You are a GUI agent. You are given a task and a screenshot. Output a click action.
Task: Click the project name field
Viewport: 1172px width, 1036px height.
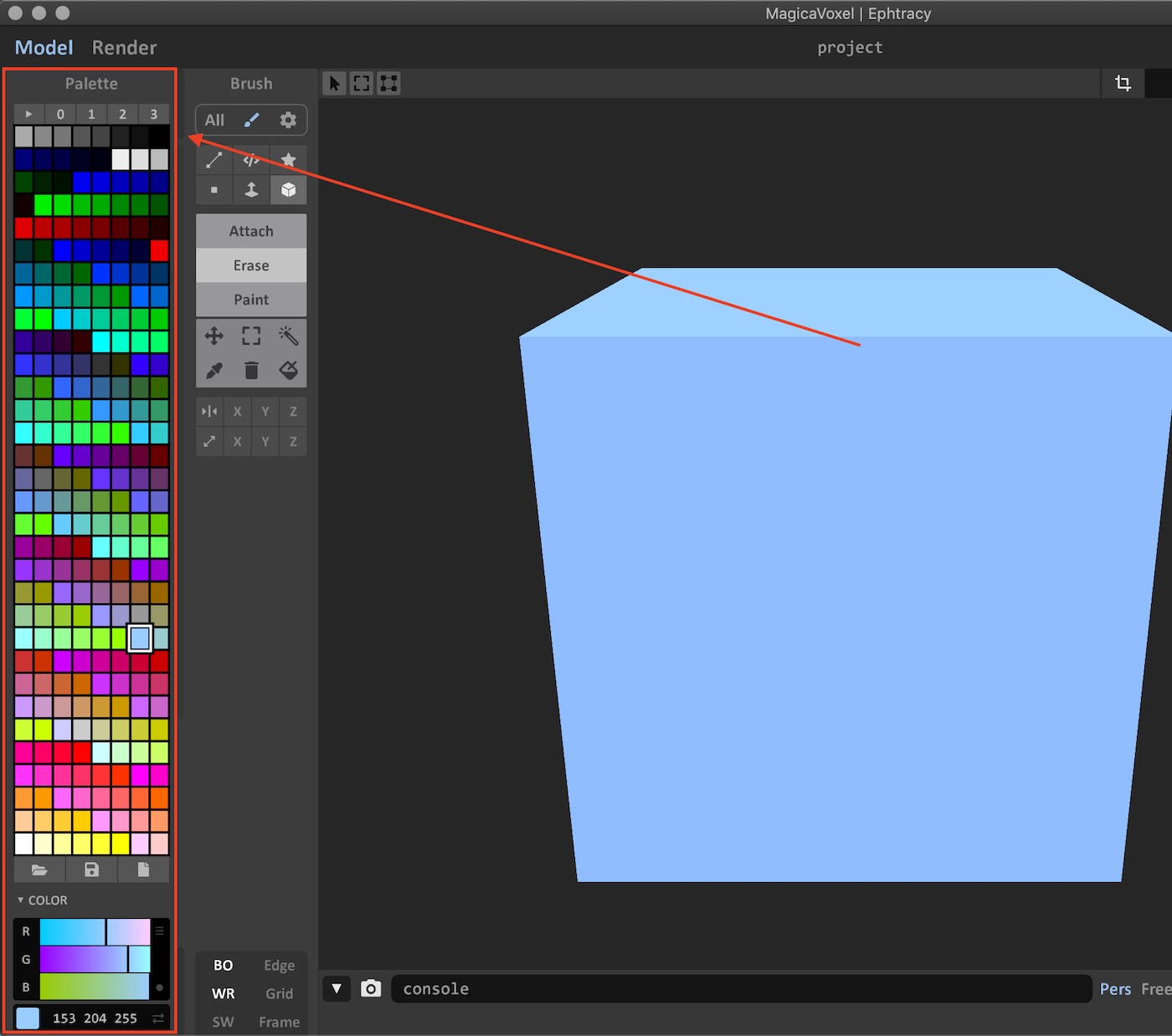tap(850, 48)
